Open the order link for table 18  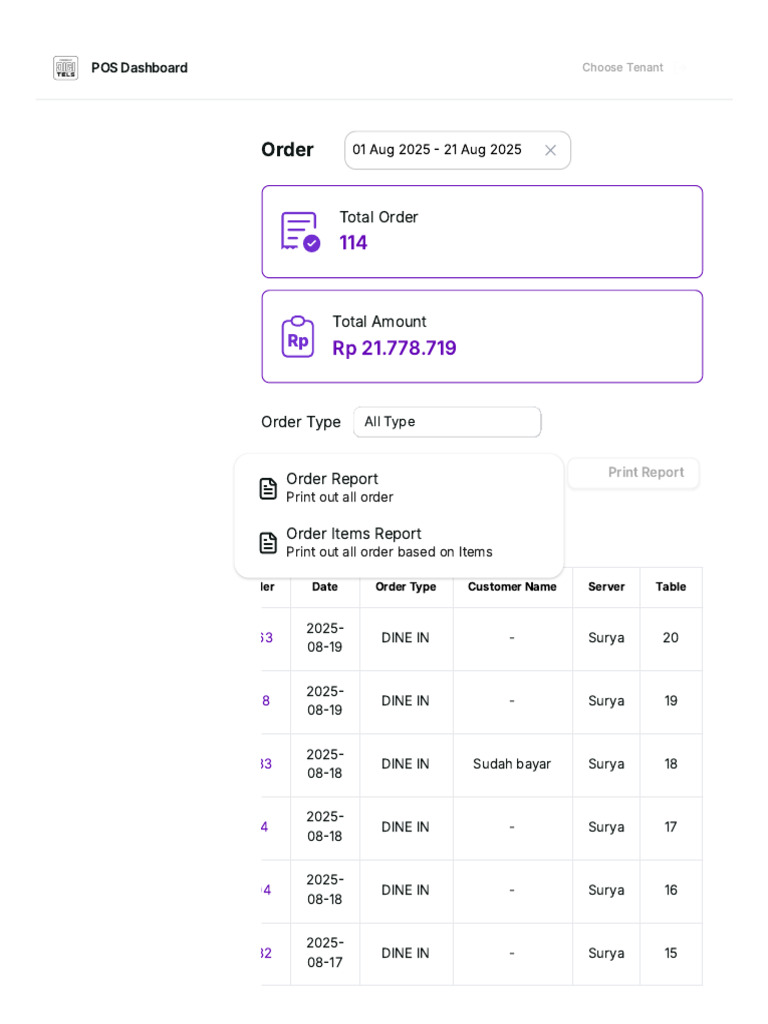pos(266,764)
